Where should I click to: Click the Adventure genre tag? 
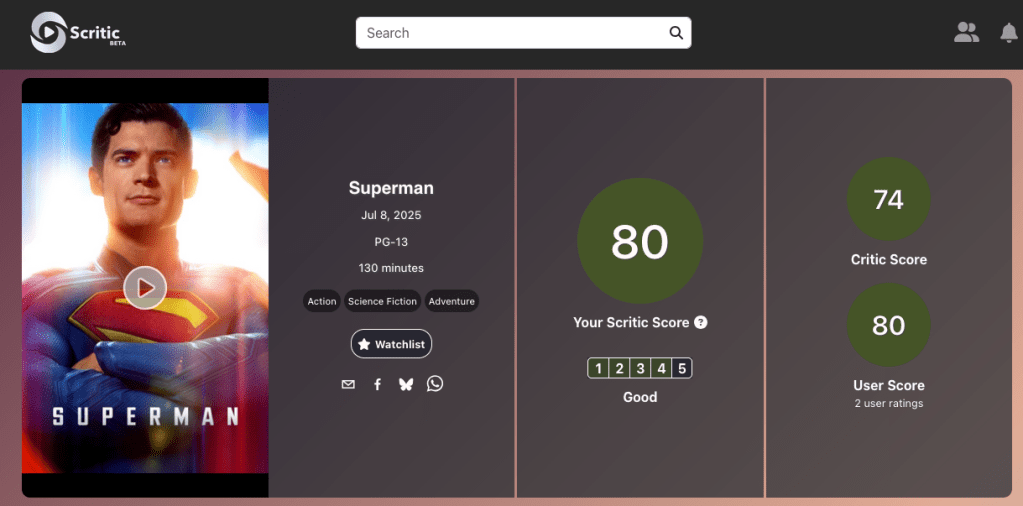451,301
